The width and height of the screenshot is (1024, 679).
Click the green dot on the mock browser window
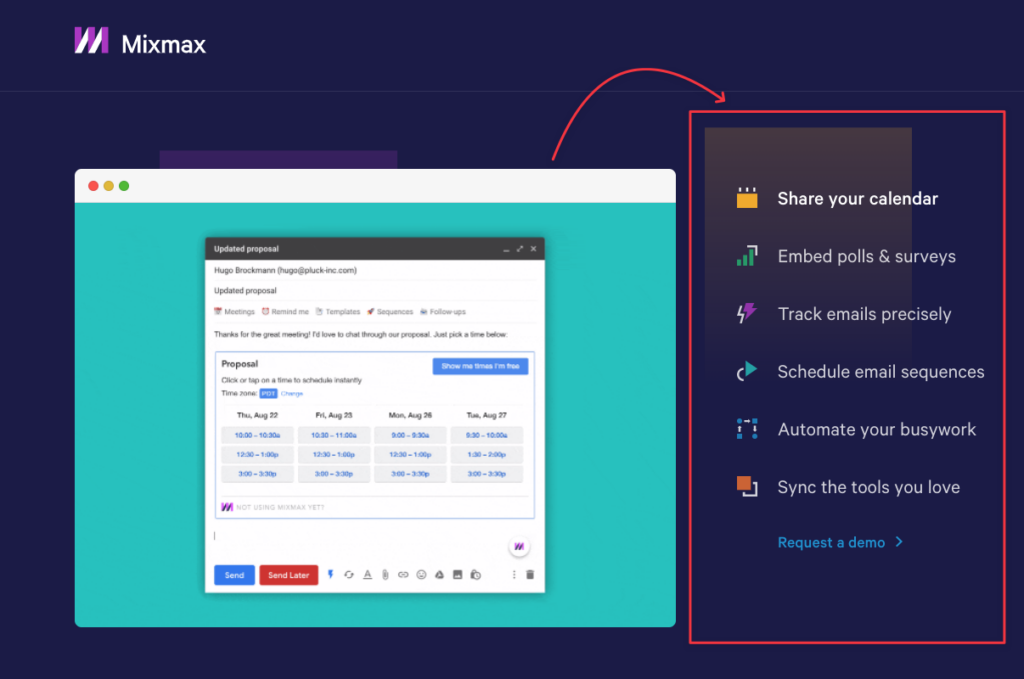pos(124,186)
